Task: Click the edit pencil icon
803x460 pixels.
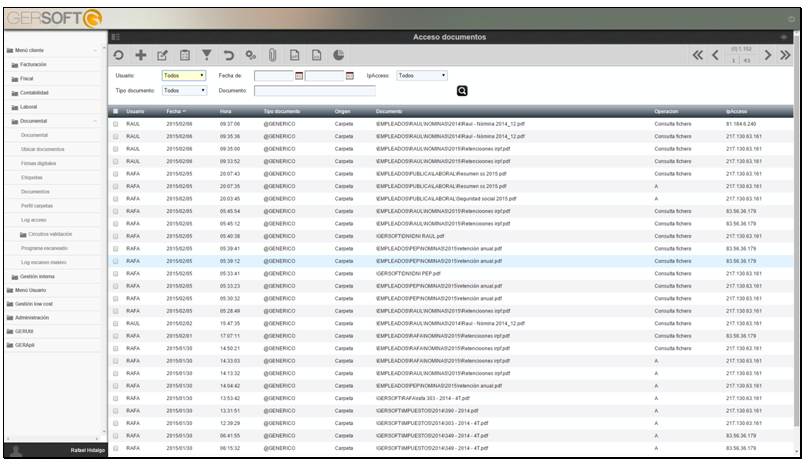Action: (x=162, y=55)
